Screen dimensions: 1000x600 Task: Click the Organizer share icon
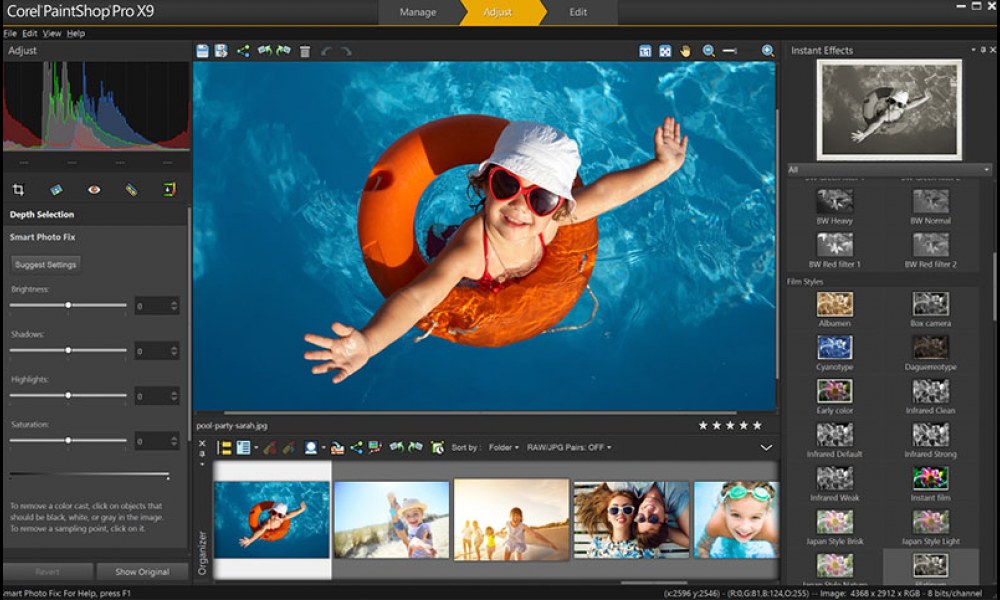[x=356, y=448]
